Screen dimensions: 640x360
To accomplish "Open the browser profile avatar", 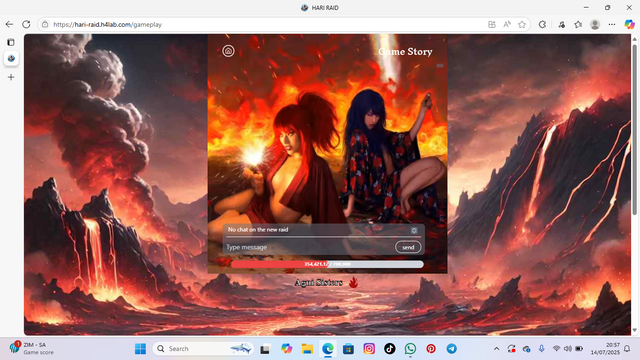I will coord(595,24).
